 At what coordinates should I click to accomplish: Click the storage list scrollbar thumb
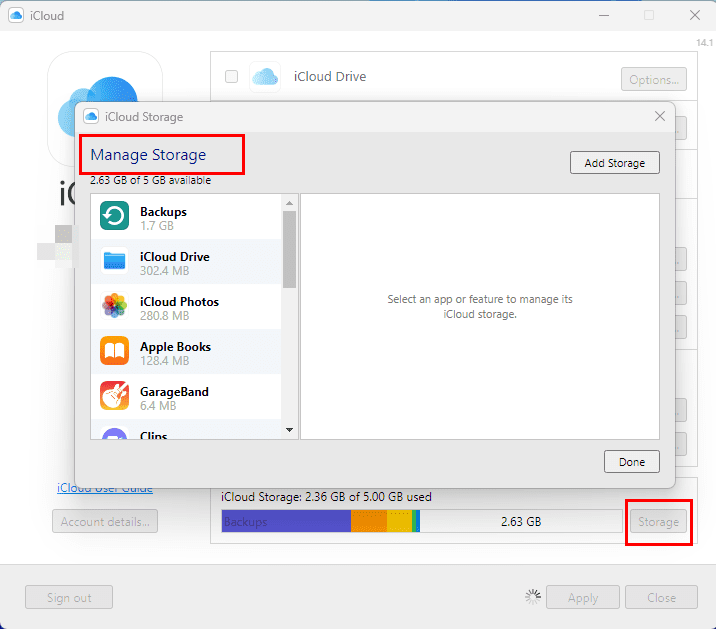(x=289, y=249)
